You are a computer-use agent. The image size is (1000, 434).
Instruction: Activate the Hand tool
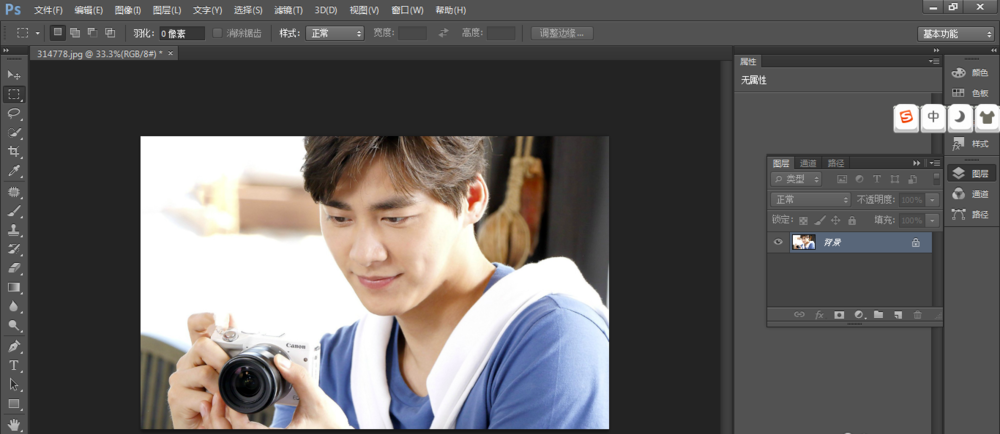pyautogui.click(x=14, y=423)
